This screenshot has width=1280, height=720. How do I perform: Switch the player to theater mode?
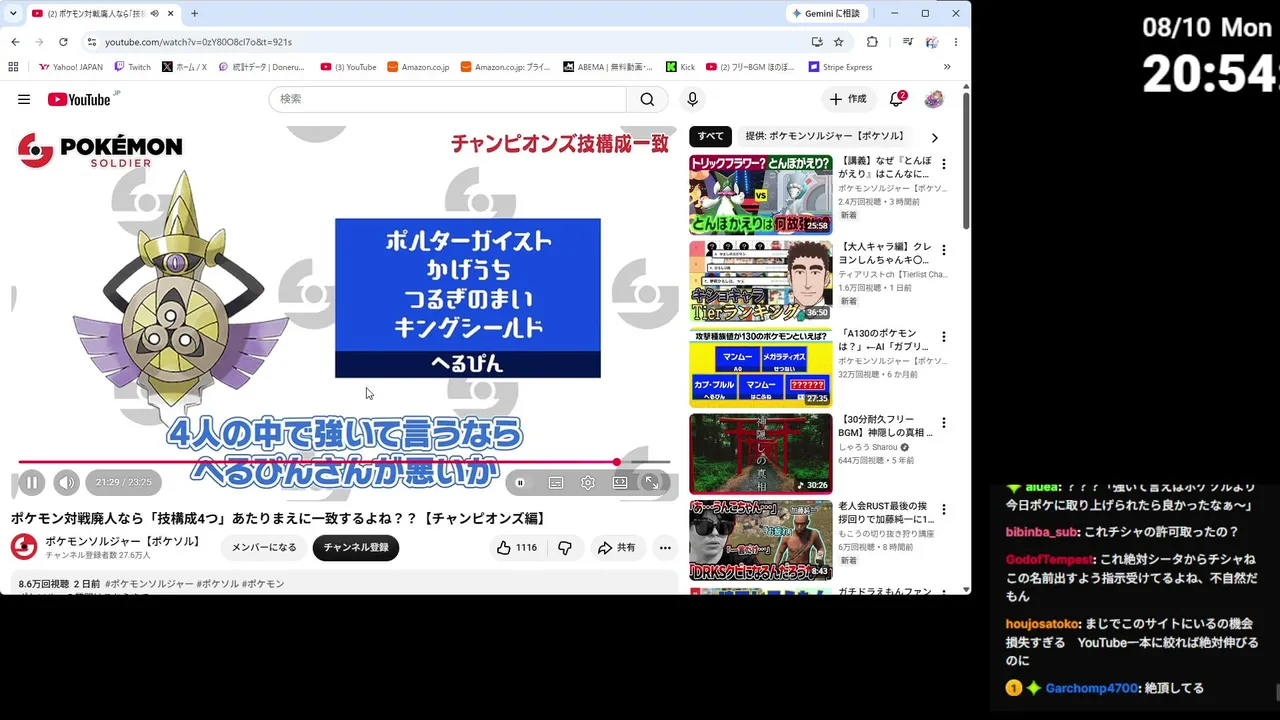[x=620, y=483]
